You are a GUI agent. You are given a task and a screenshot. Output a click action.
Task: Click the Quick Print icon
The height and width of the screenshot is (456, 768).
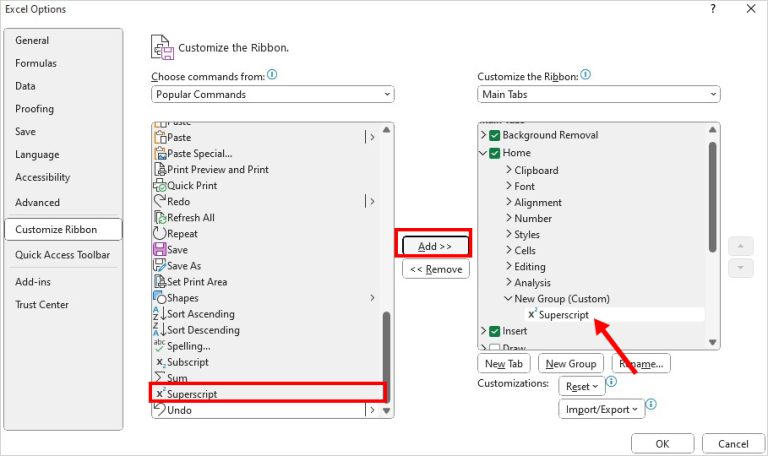(x=160, y=185)
